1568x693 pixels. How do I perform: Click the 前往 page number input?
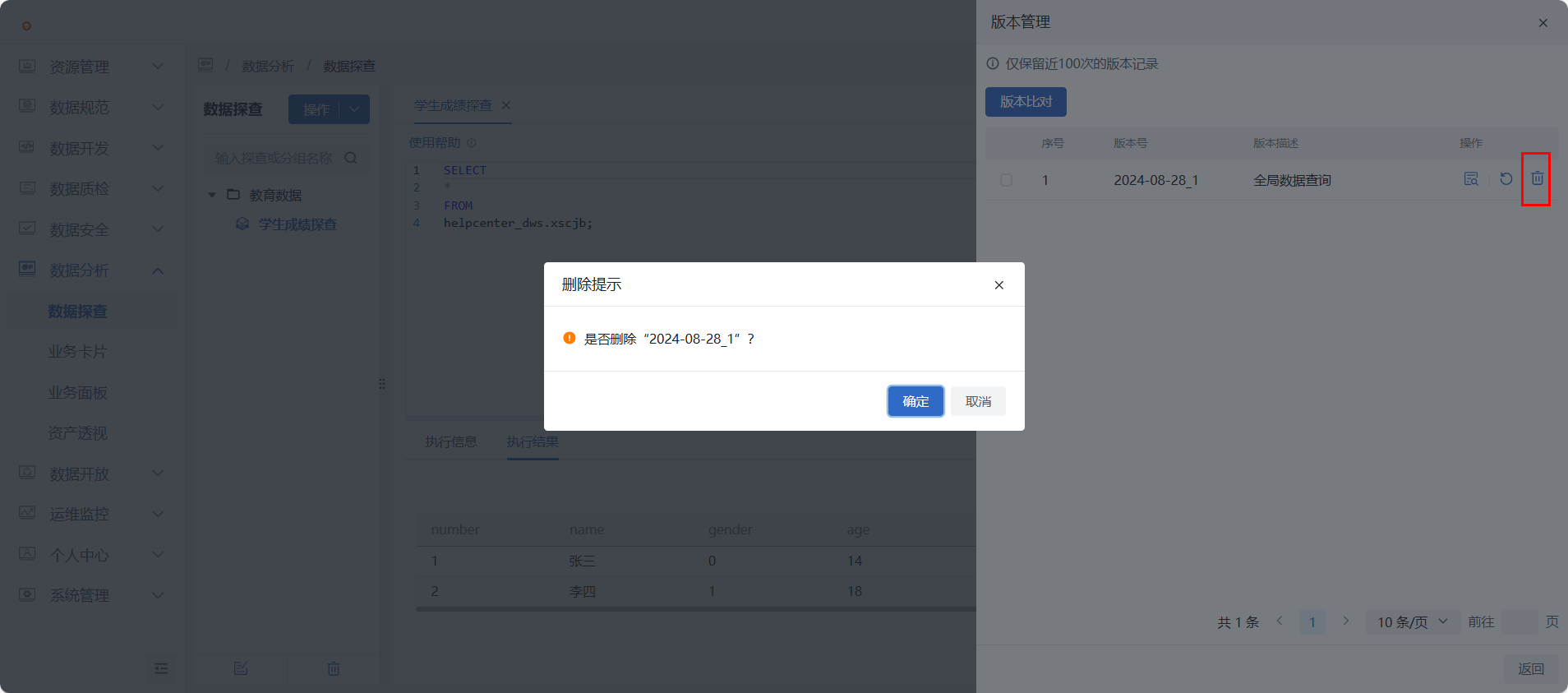tap(1520, 622)
